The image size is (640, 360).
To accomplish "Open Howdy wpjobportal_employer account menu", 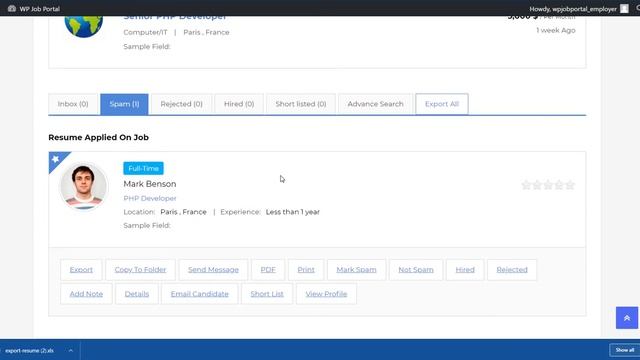I will [x=573, y=9].
